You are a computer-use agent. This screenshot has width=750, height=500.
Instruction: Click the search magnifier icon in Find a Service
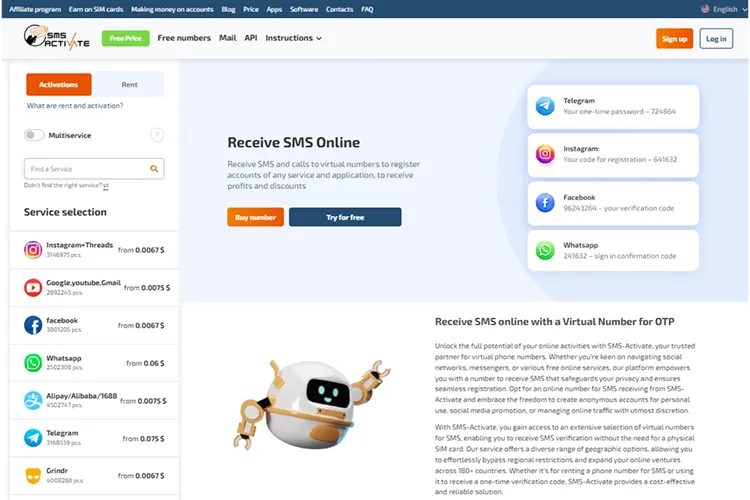[x=154, y=168]
